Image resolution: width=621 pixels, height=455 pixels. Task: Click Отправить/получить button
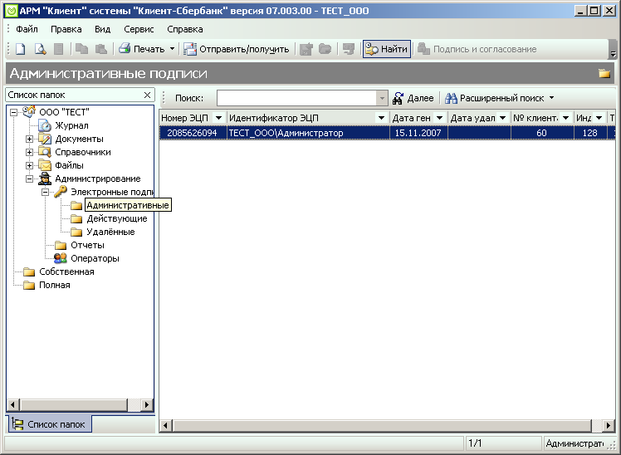click(236, 49)
